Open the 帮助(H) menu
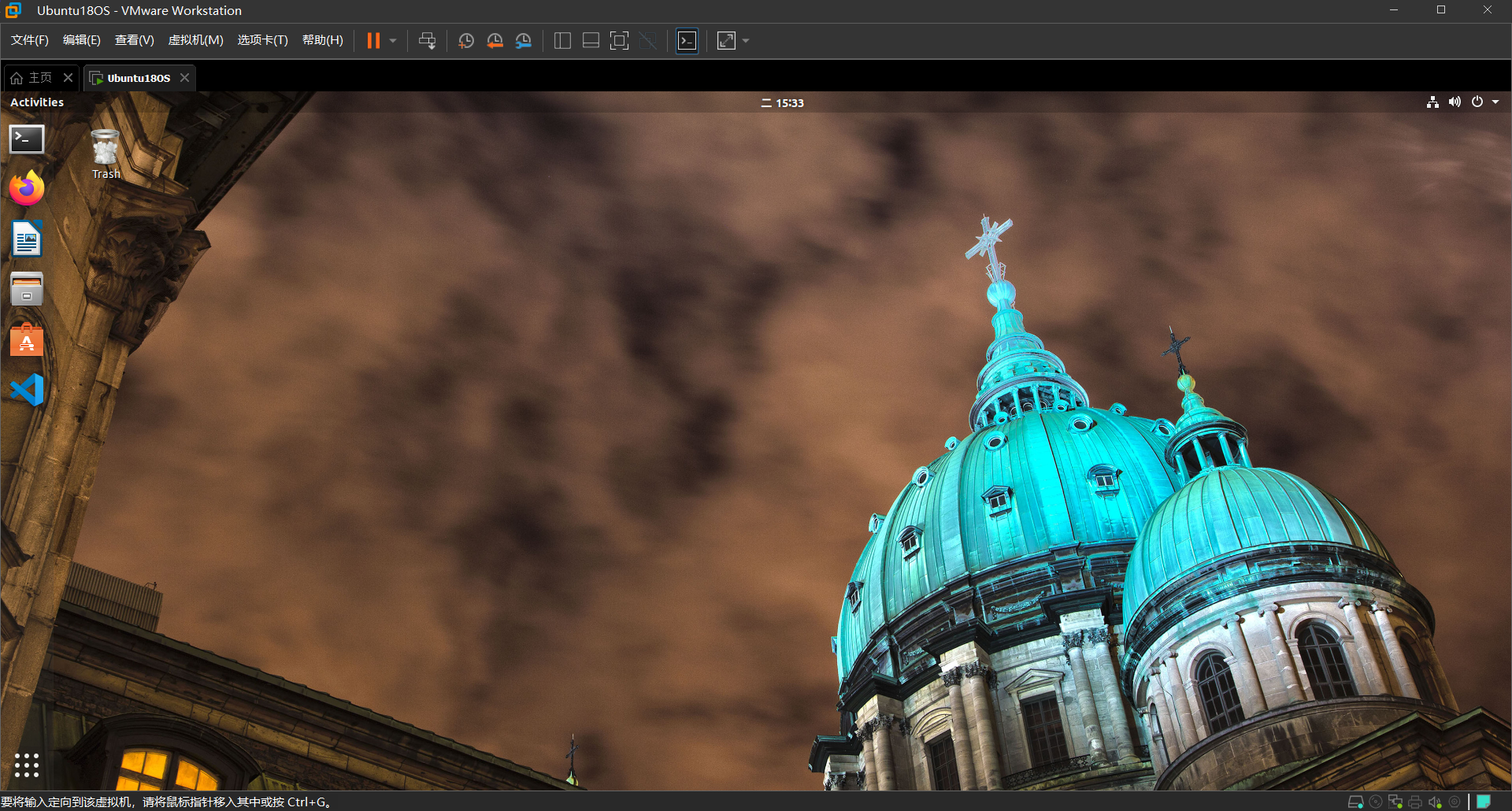 click(323, 40)
